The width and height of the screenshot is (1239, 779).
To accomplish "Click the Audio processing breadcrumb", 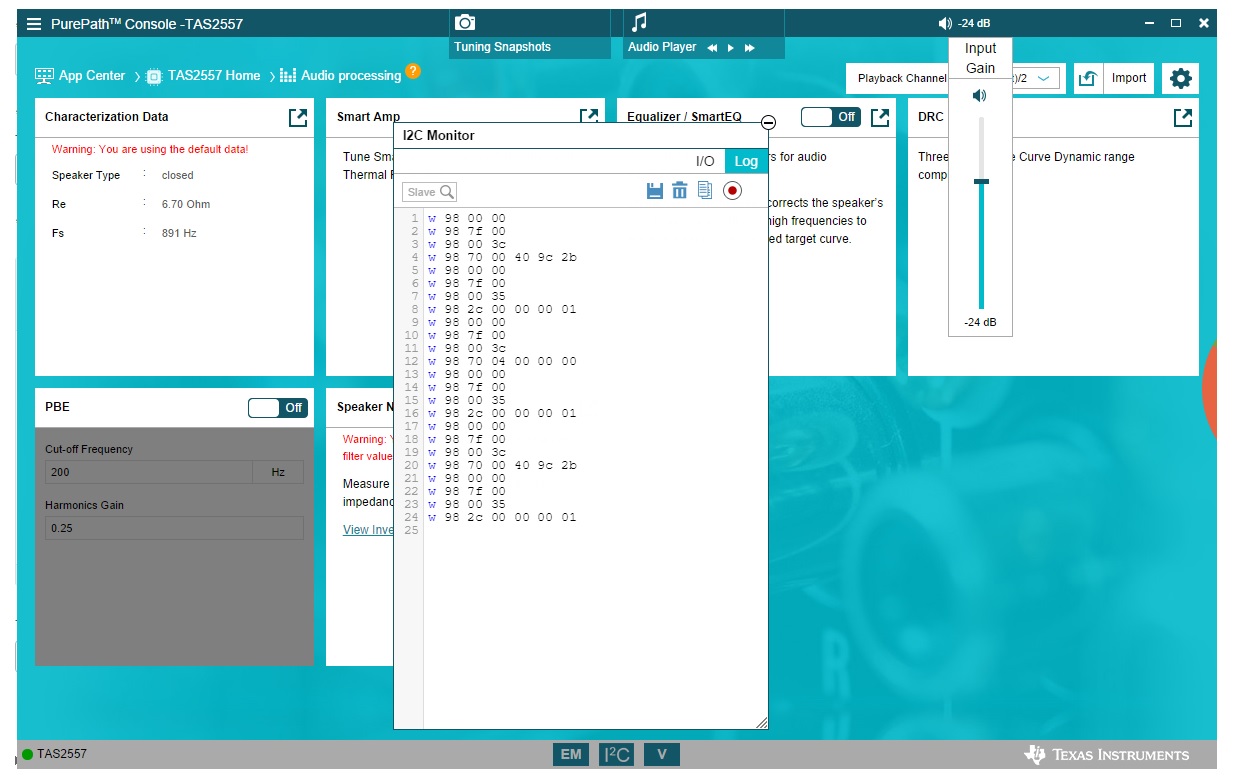I will 340,75.
